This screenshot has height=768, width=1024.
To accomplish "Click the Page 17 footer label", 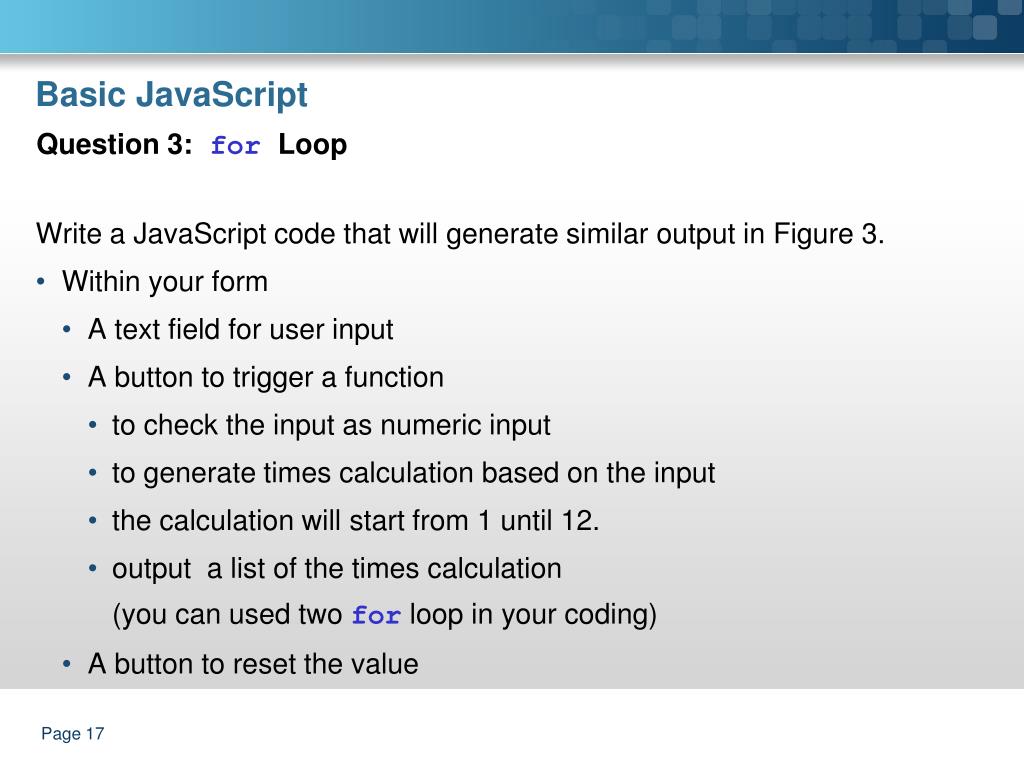I will [x=72, y=734].
